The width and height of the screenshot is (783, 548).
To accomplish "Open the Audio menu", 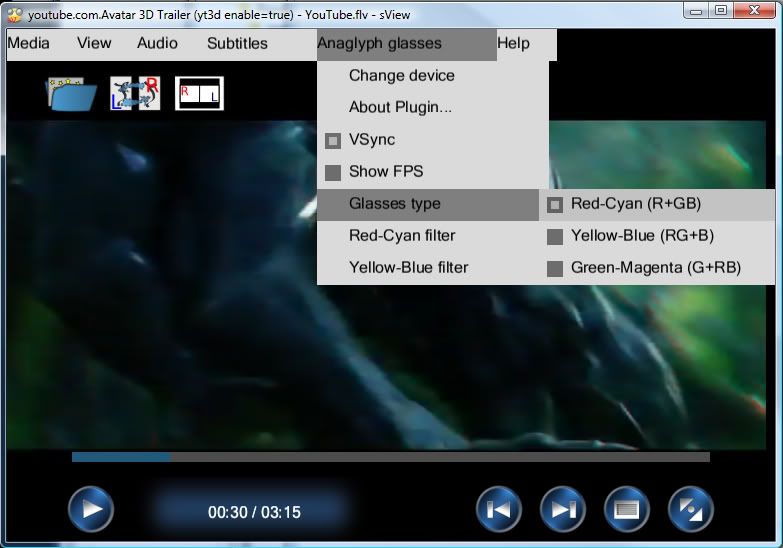I will coord(157,43).
